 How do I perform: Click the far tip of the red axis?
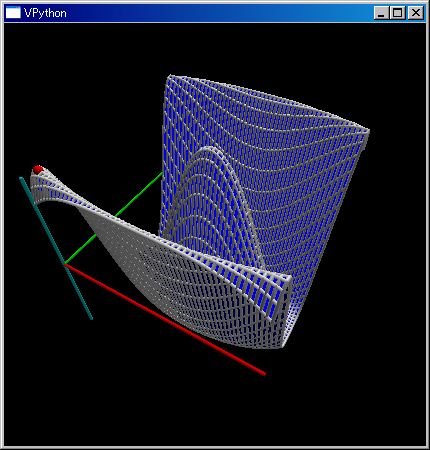[264, 374]
